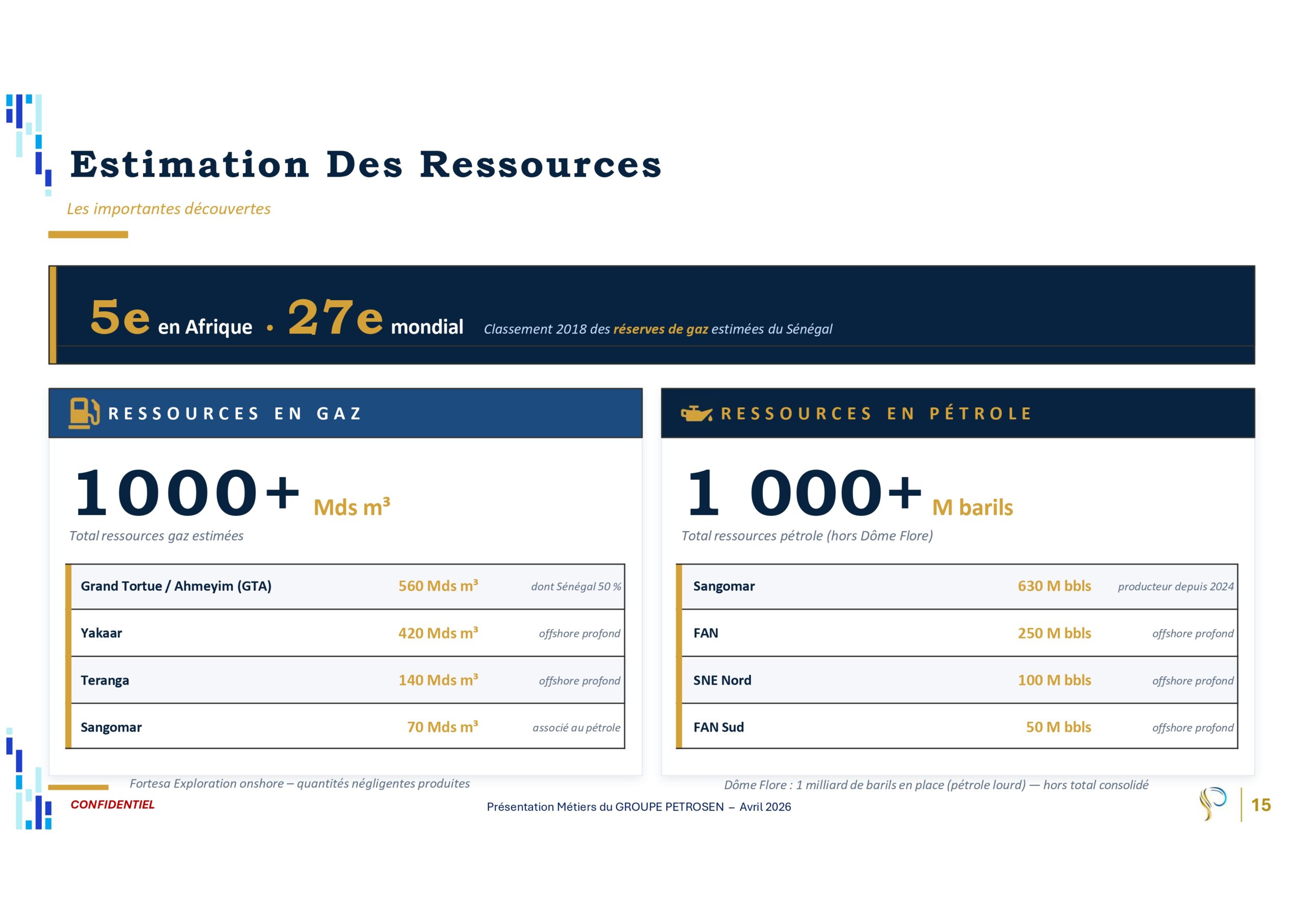Select the title "Estimation Des Ressources"
1307x924 pixels.
pos(366,164)
